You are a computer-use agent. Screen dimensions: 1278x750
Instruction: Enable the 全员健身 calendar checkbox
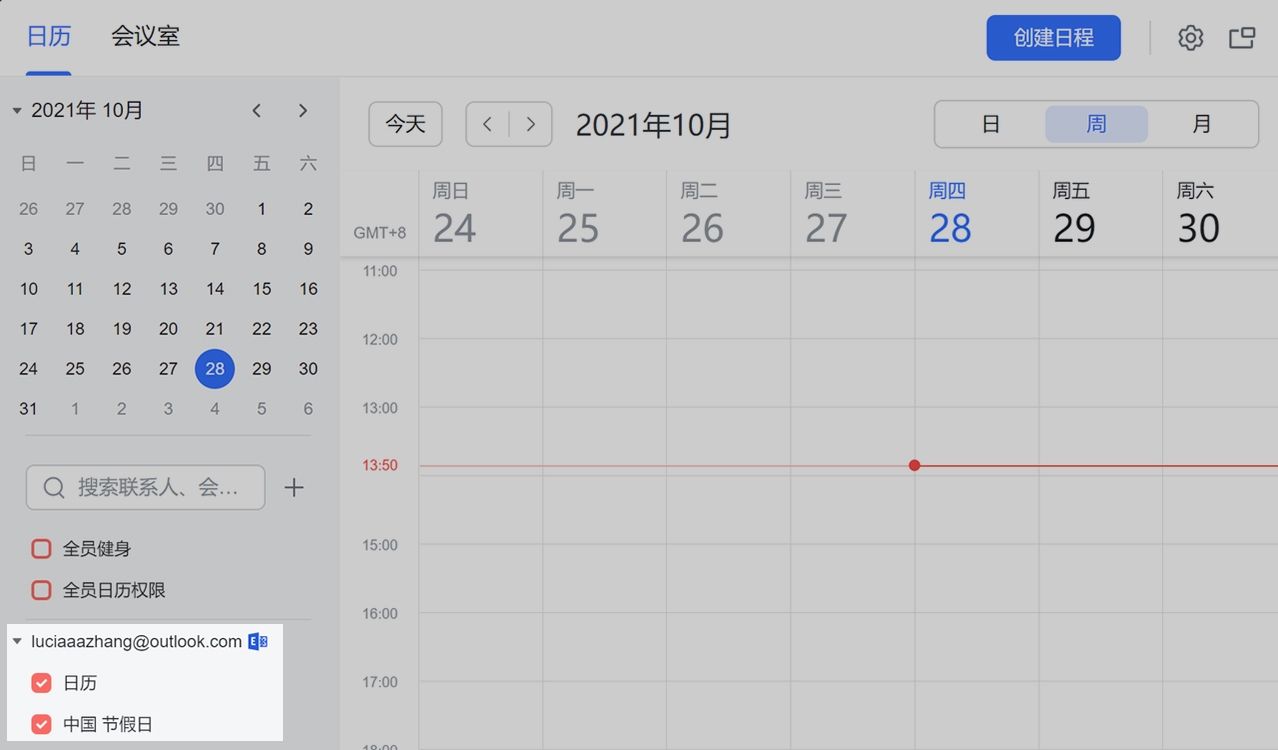(41, 549)
